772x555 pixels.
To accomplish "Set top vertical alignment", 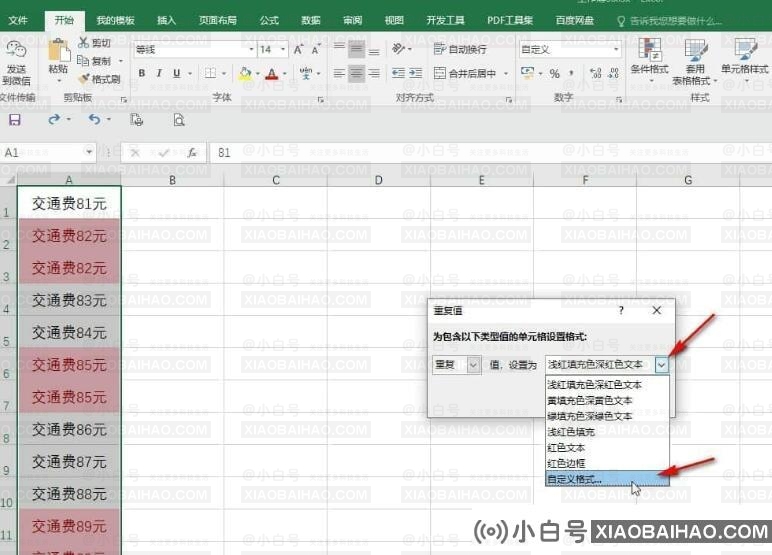I will pyautogui.click(x=339, y=49).
